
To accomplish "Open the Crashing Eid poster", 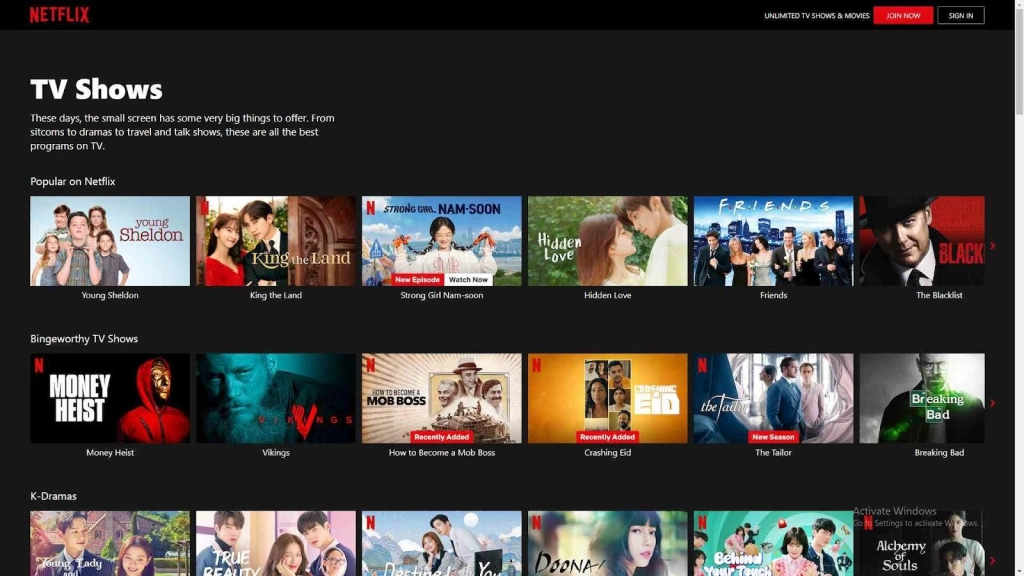I will (x=607, y=398).
